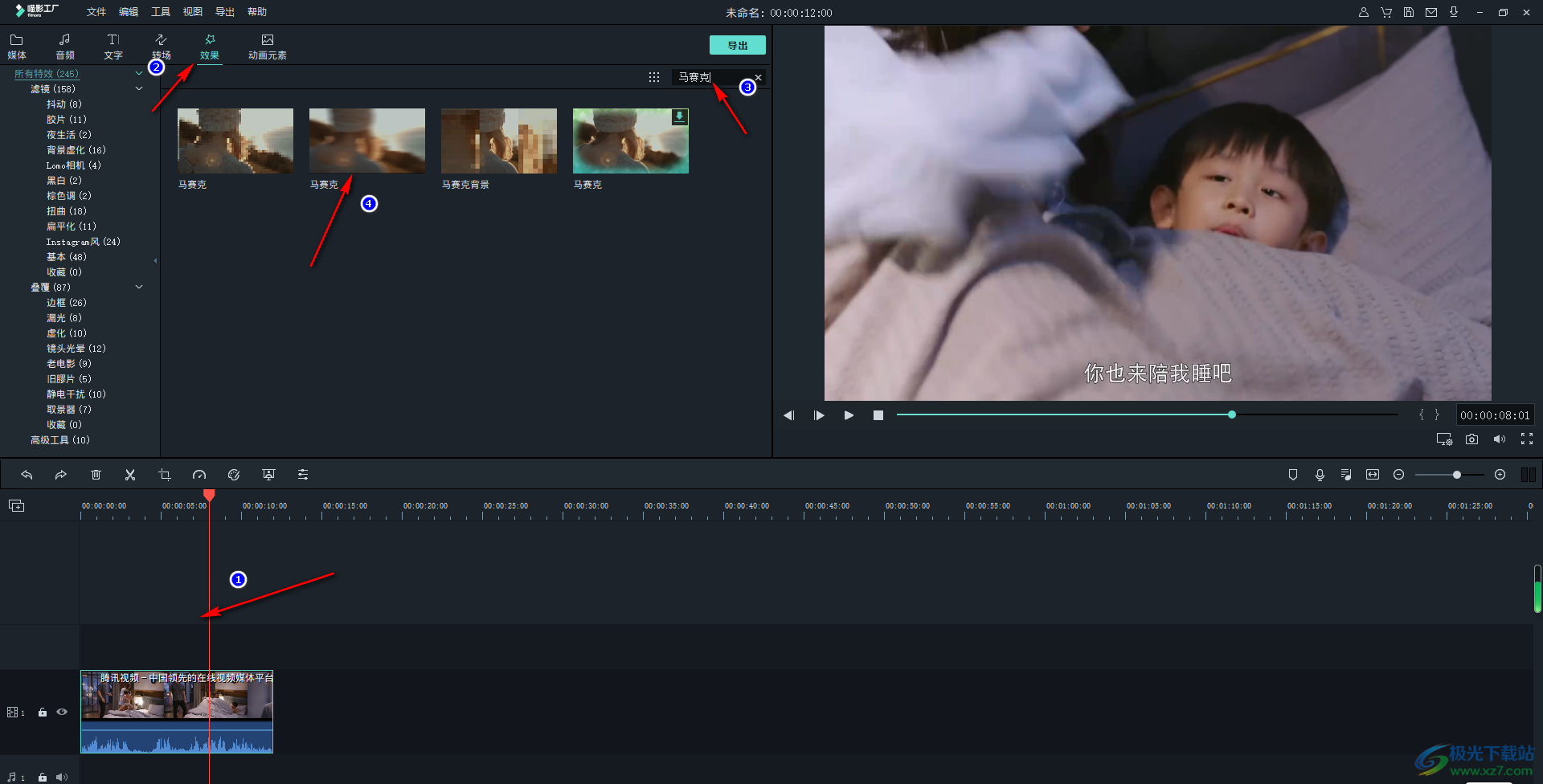Delete the selected clip with trash icon
The height and width of the screenshot is (784, 1543).
coord(96,475)
